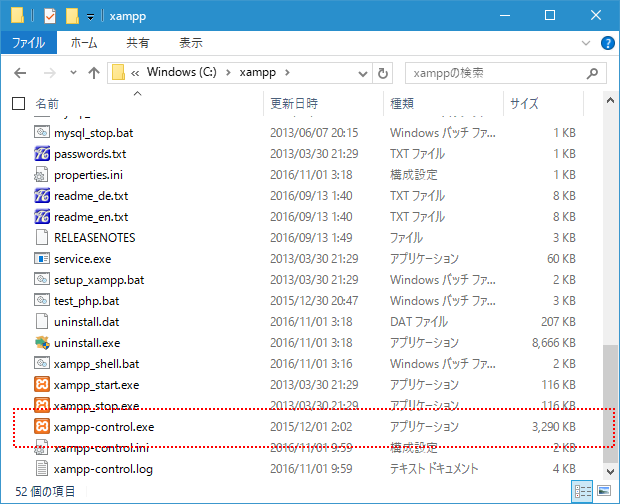Go forward with the right arrow
The width and height of the screenshot is (620, 504).
tap(49, 73)
